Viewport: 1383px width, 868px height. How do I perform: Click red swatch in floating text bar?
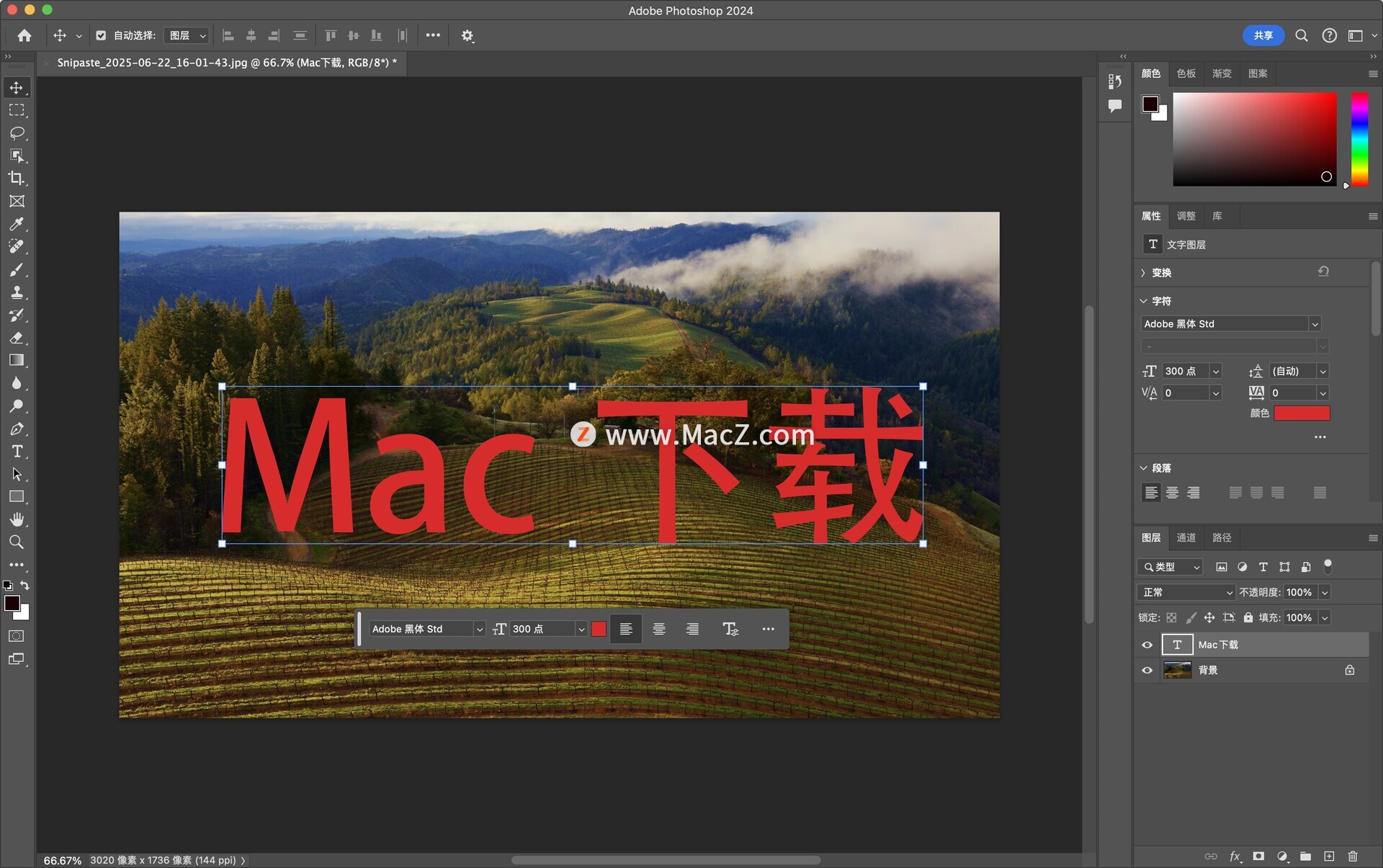[x=599, y=629]
